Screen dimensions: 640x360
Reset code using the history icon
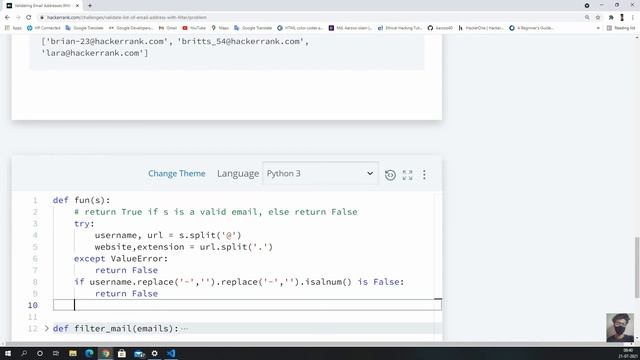[390, 175]
